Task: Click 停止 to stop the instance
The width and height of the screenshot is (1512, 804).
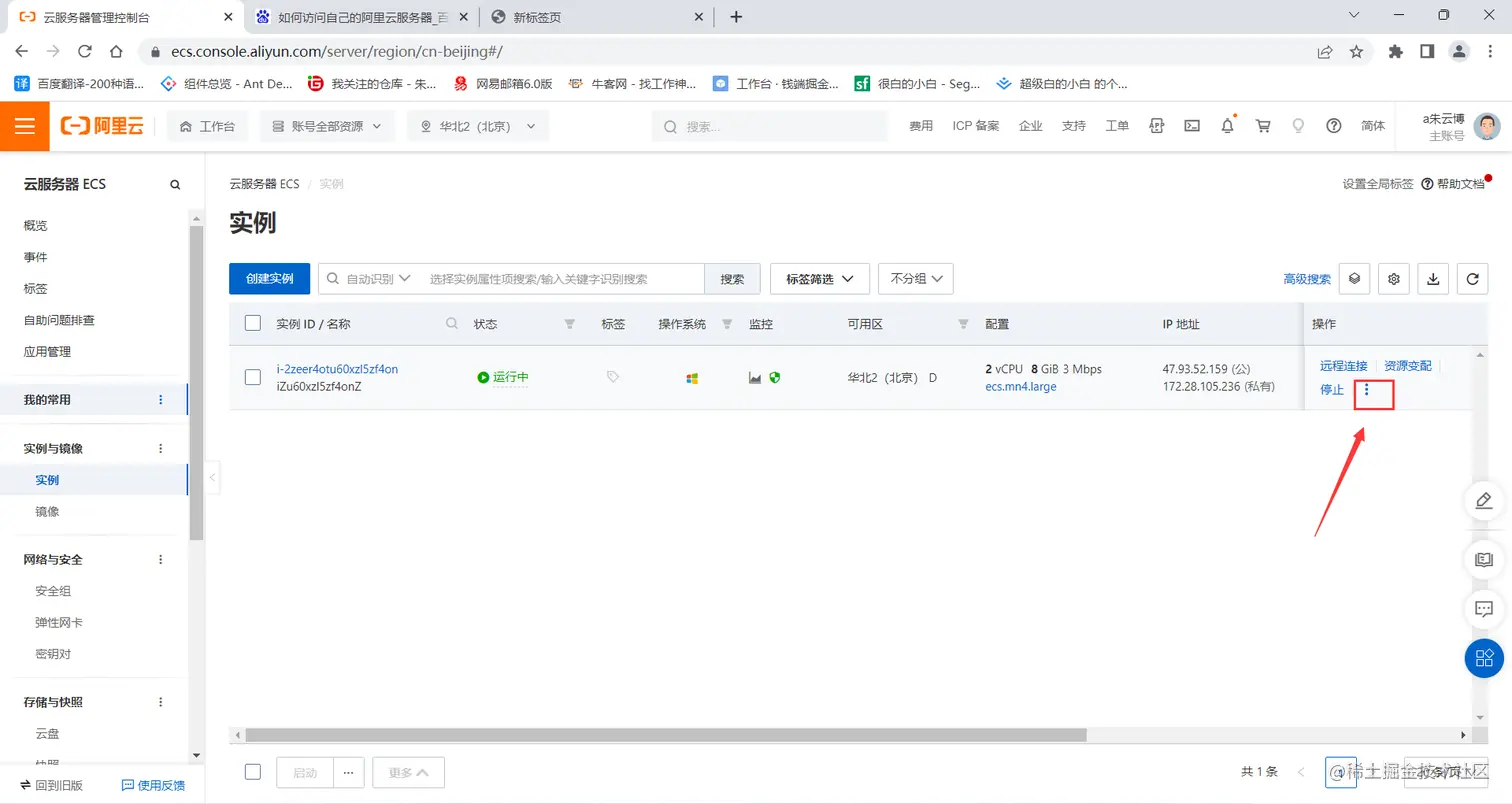Action: [1332, 390]
